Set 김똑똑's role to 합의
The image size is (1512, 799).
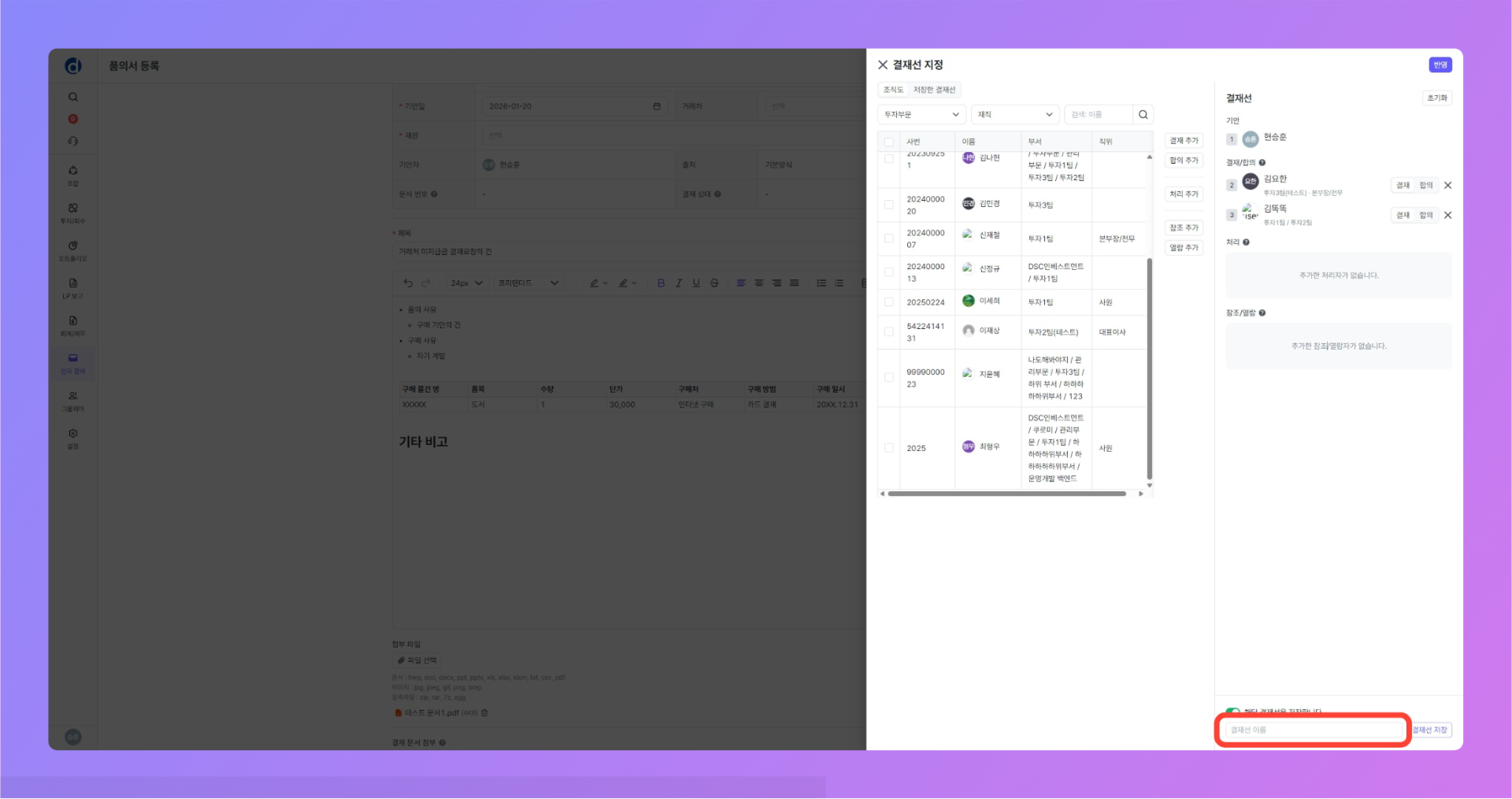point(1426,216)
